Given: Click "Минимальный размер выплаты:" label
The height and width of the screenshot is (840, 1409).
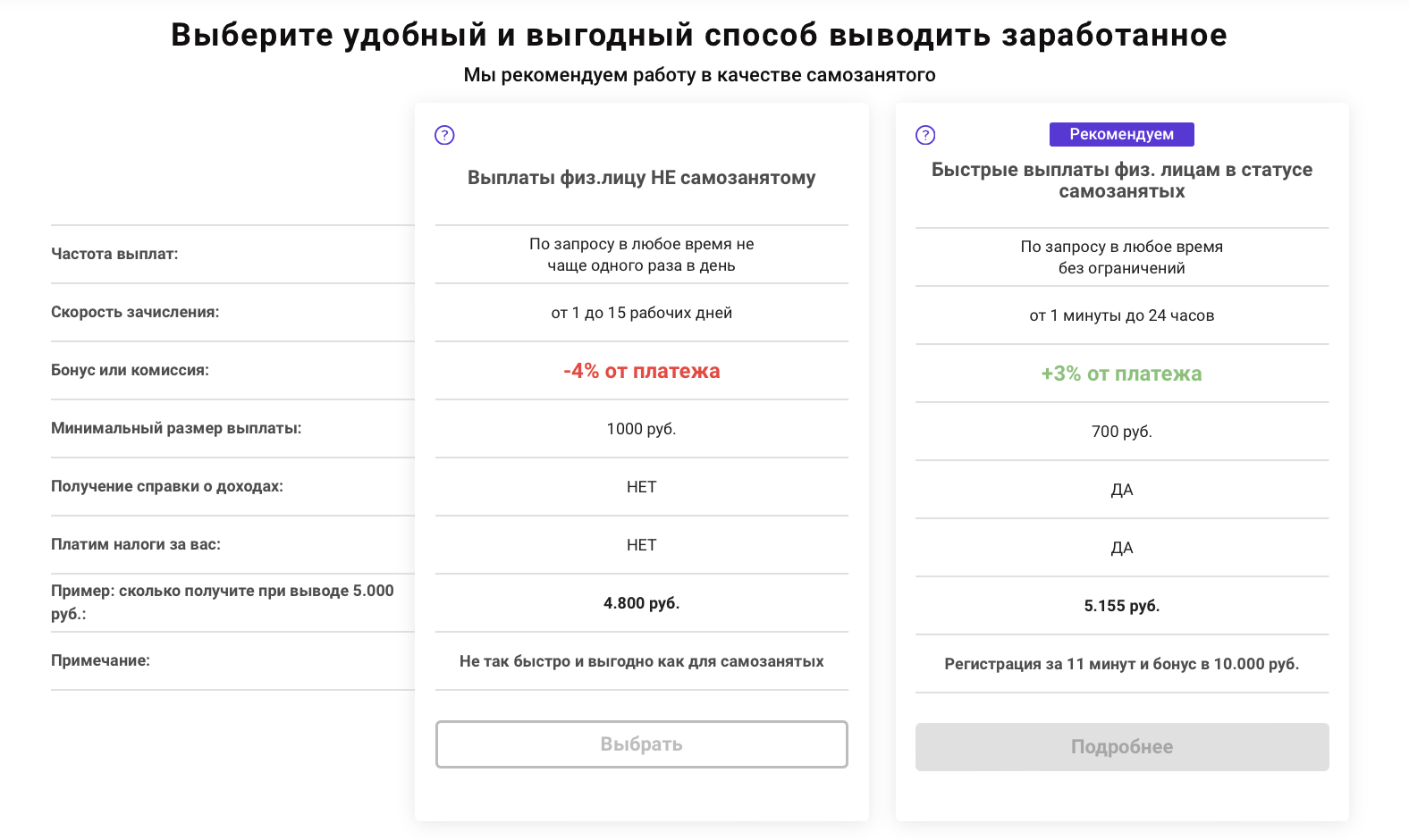Looking at the screenshot, I should point(176,428).
